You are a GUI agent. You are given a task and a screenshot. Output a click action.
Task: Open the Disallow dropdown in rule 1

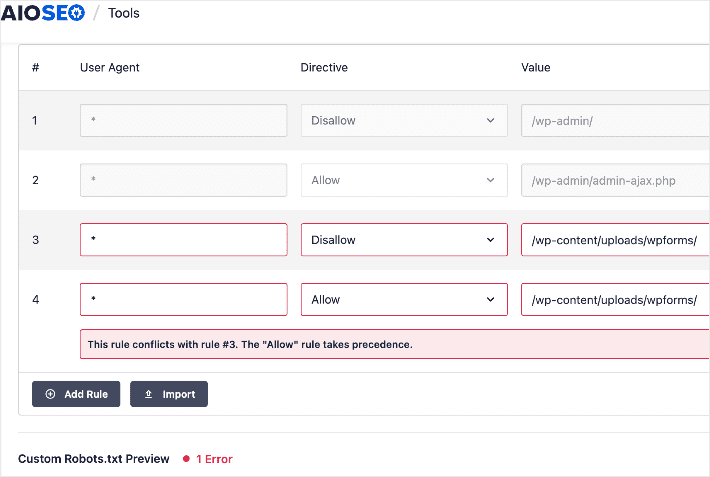pyautogui.click(x=404, y=120)
